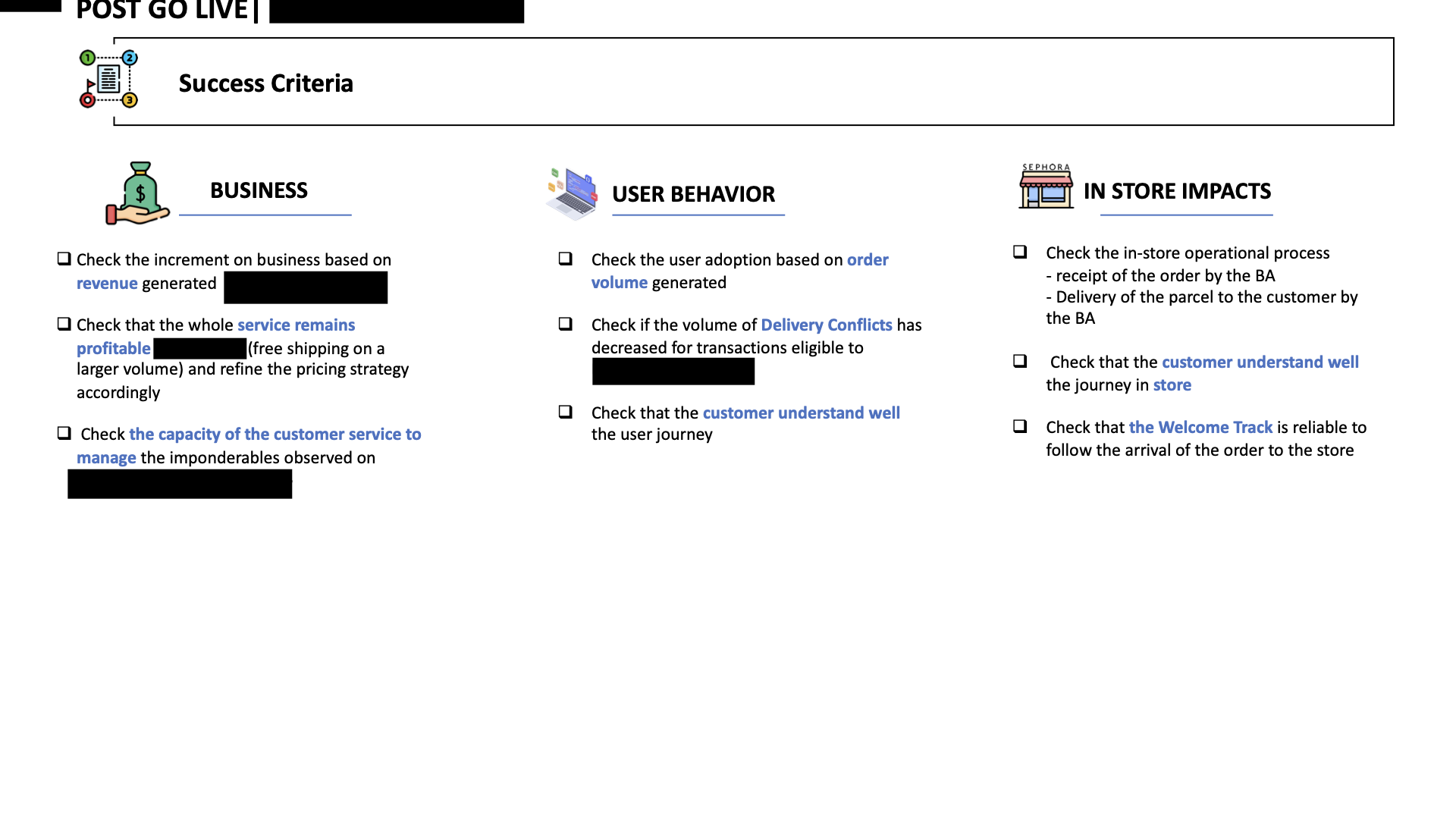This screenshot has height=819, width=1456.
Task: Check the revenue generated checkbox
Action: [64, 259]
